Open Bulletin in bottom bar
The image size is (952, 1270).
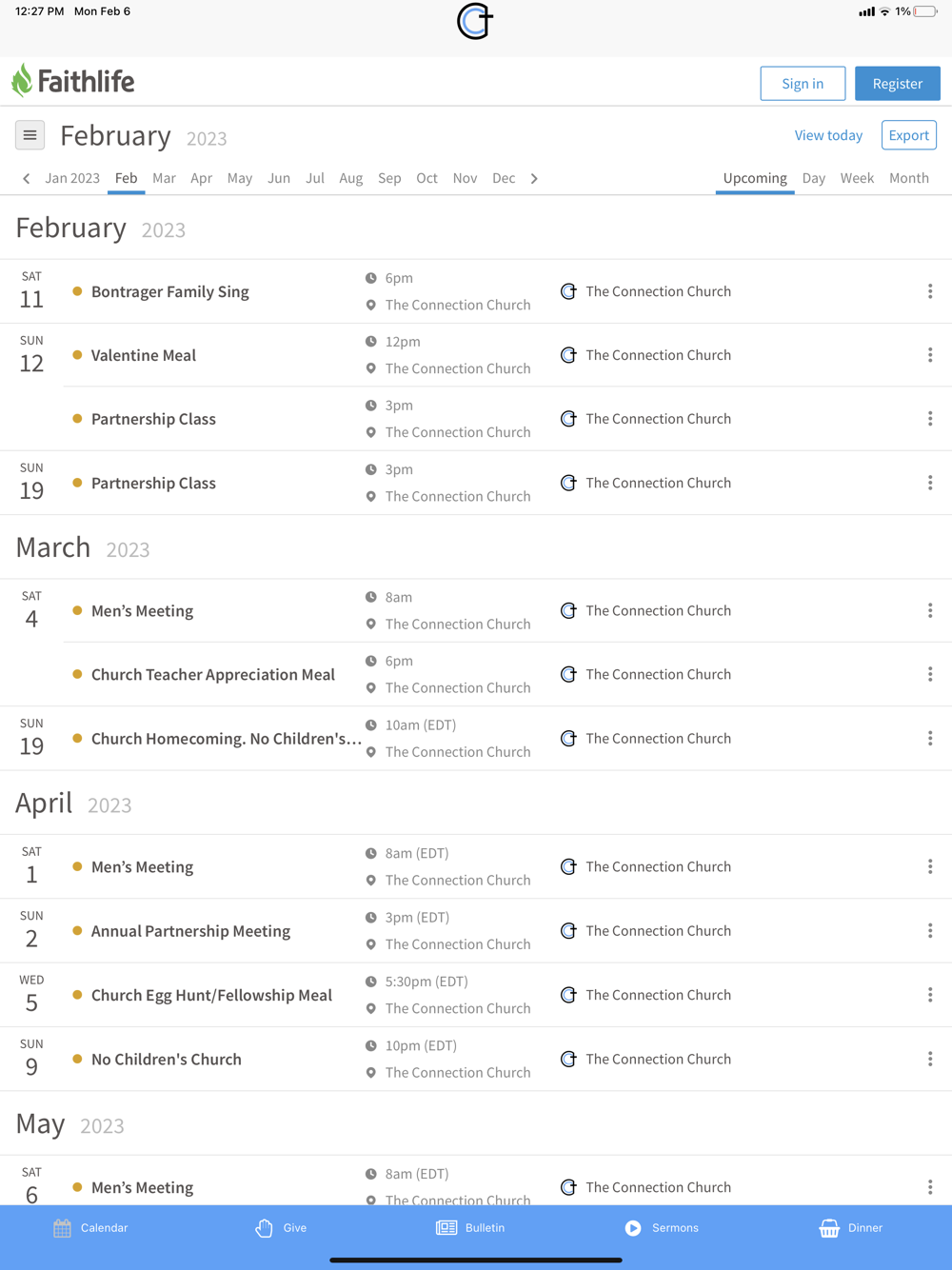pyautogui.click(x=470, y=1228)
